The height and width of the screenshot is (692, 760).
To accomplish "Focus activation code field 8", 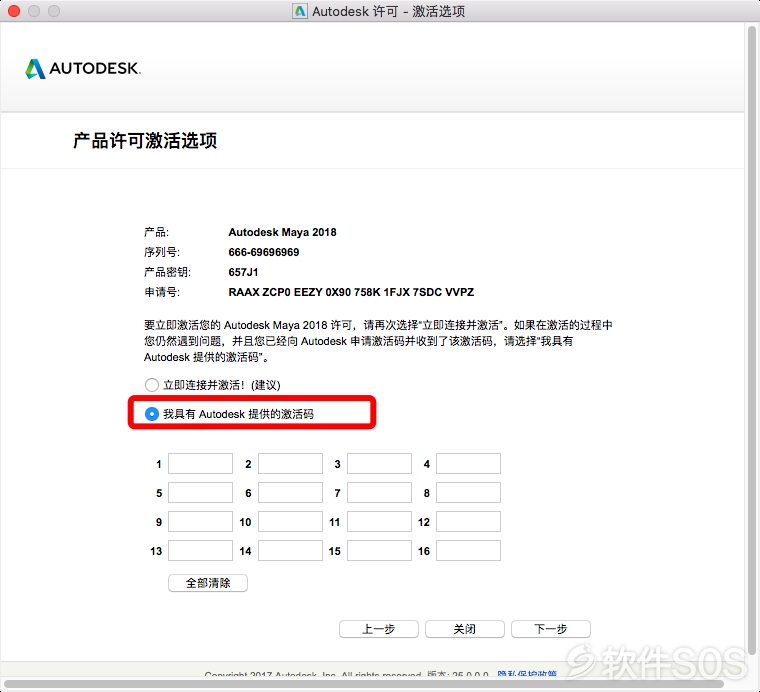I will 468,493.
